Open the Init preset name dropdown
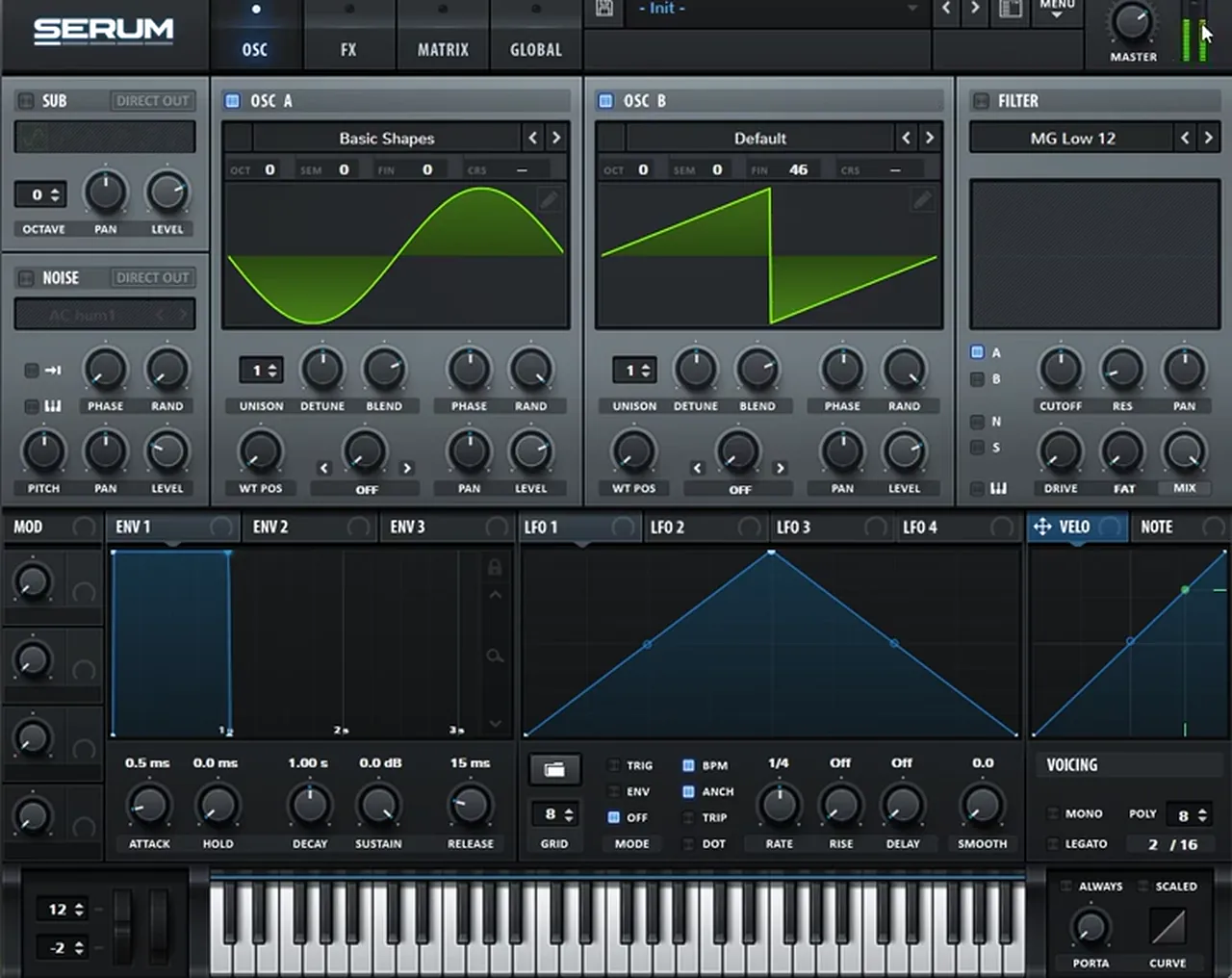This screenshot has width=1232, height=978. [776, 9]
